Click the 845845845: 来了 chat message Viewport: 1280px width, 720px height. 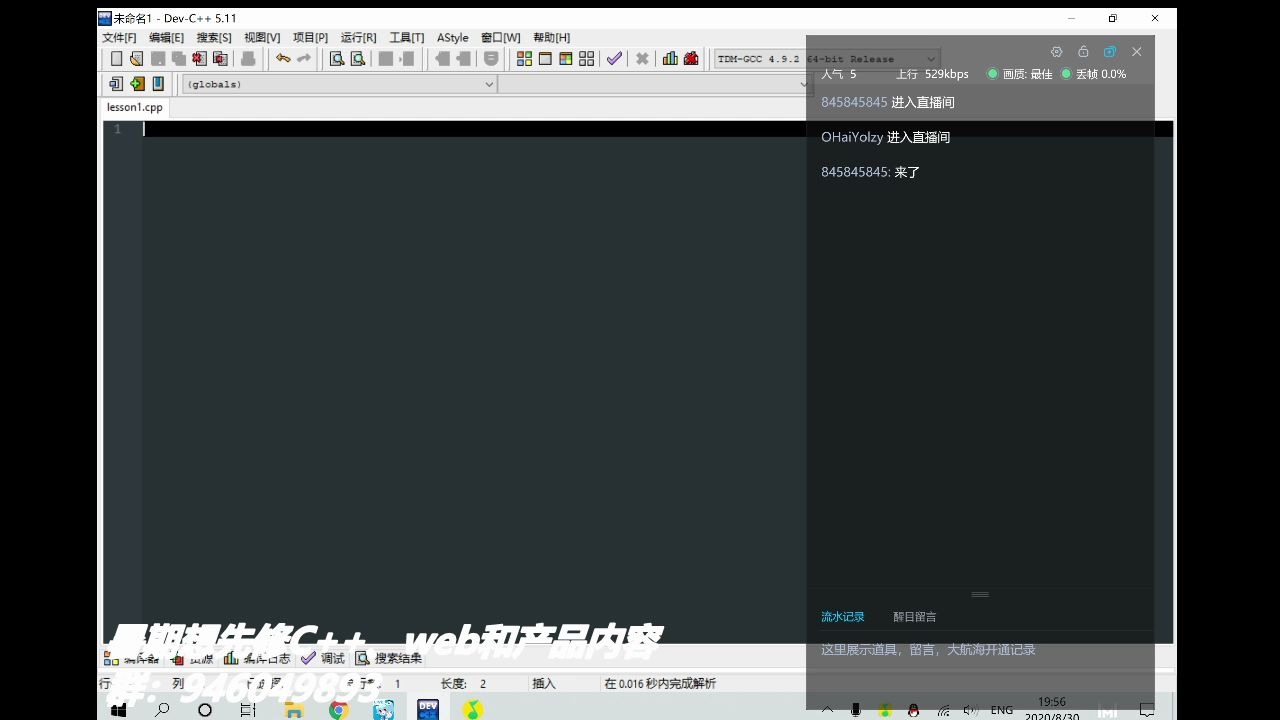[x=870, y=172]
